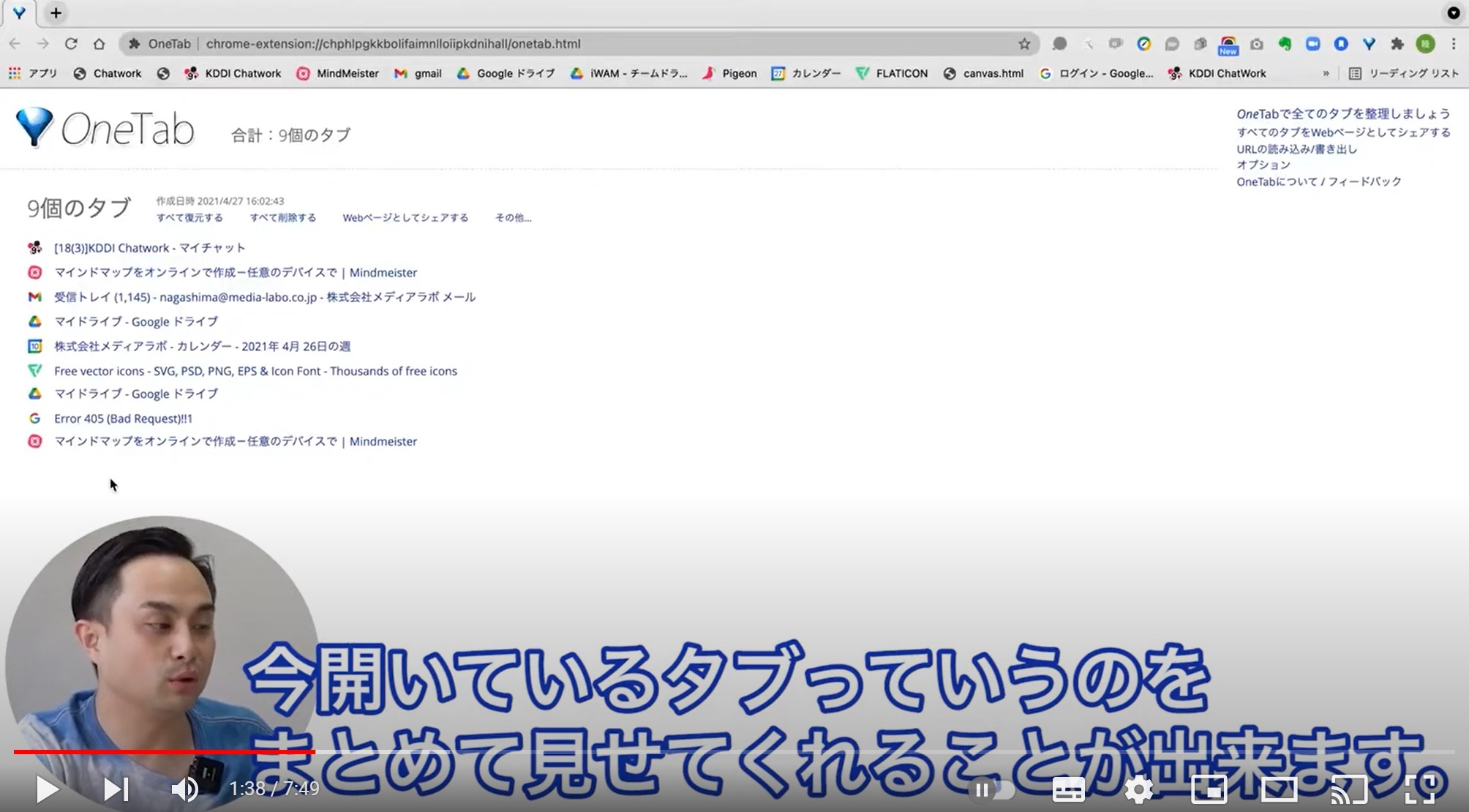Delete all tabs via すべて削除する
Screen dimensions: 1469x812
pos(283,218)
